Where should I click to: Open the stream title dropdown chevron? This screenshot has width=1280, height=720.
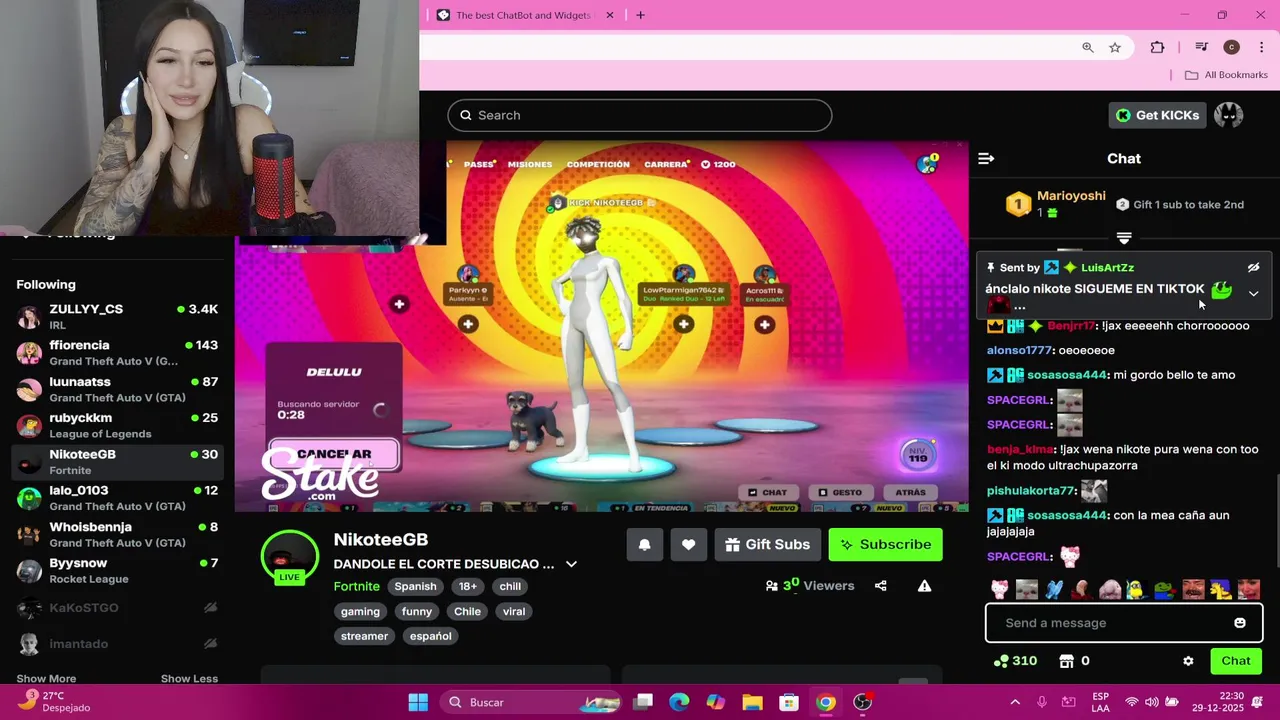click(571, 564)
